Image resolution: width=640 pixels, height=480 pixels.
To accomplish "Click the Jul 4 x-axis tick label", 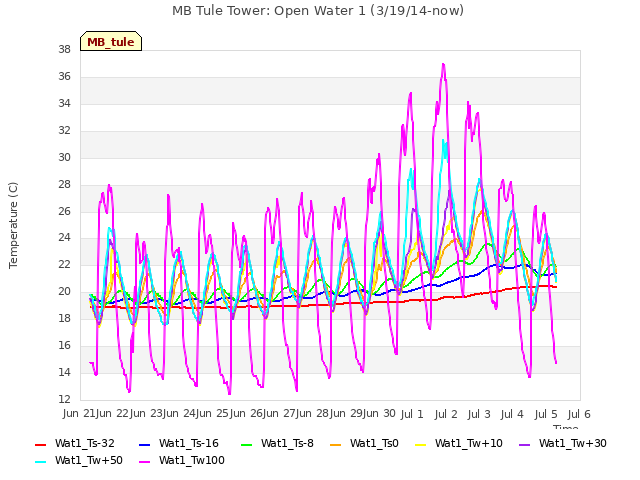I will 512,414.
